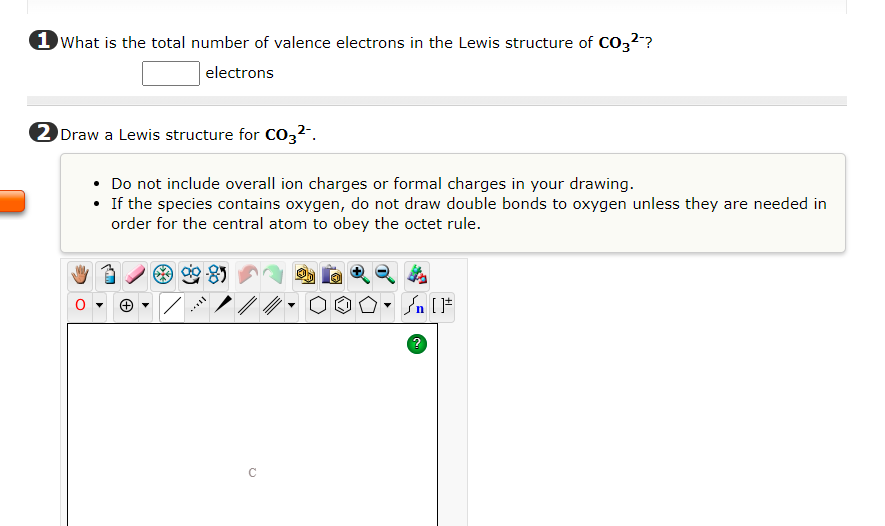The image size is (885, 526).
Task: Click the horizontal flip structure icon
Action: click(x=190, y=275)
